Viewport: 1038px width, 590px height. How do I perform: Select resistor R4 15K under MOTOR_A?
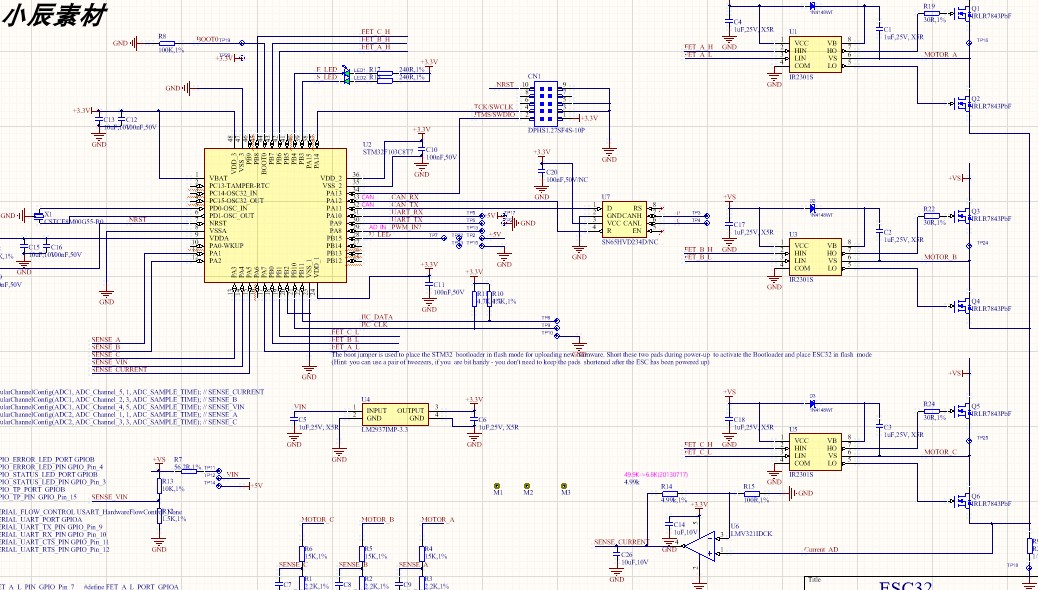pyautogui.click(x=422, y=554)
